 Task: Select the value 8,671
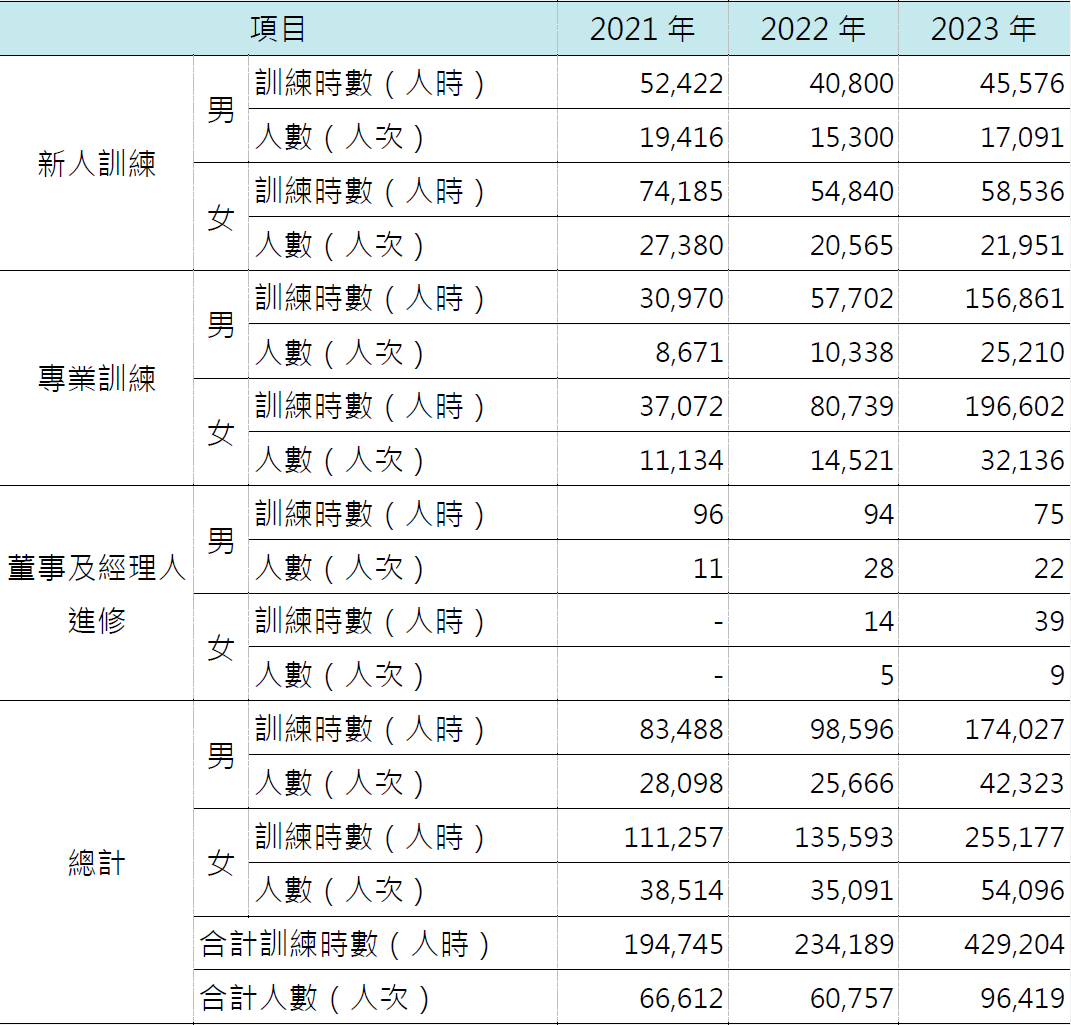(689, 352)
